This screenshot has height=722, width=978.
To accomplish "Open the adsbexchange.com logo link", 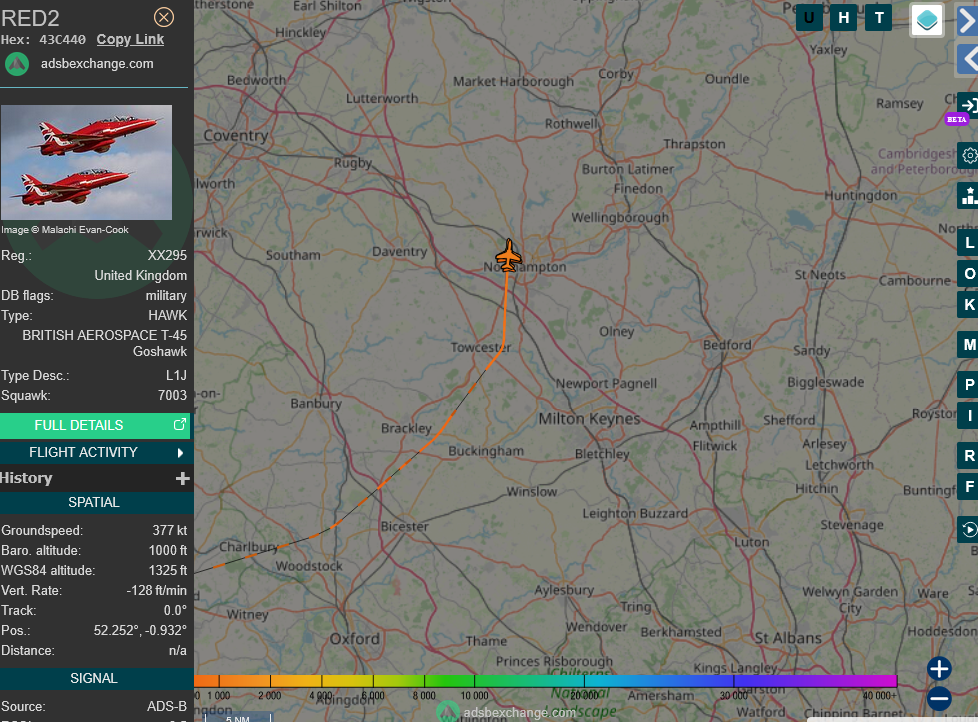I will tap(97, 64).
